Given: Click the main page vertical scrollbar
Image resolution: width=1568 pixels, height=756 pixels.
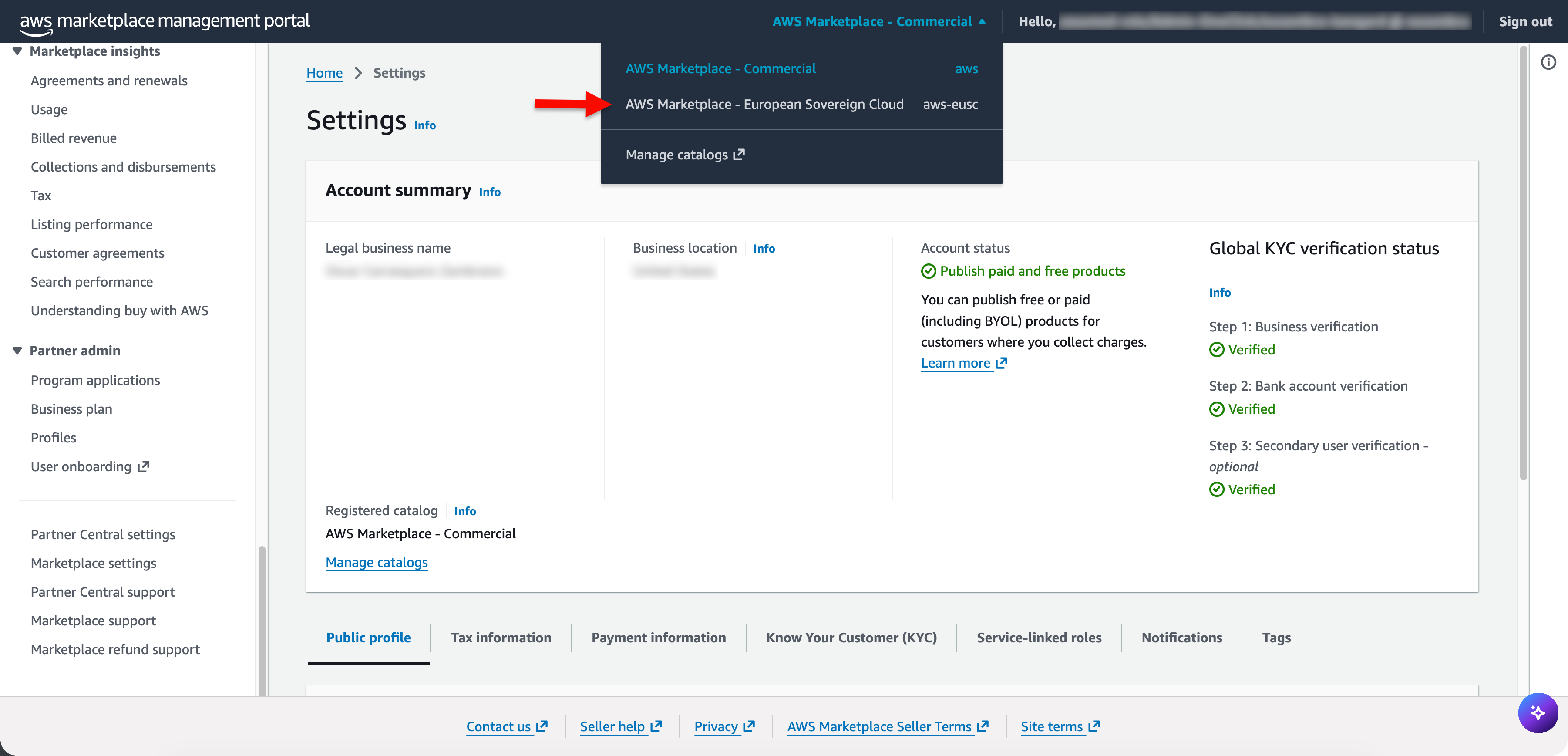Looking at the screenshot, I should [1524, 262].
